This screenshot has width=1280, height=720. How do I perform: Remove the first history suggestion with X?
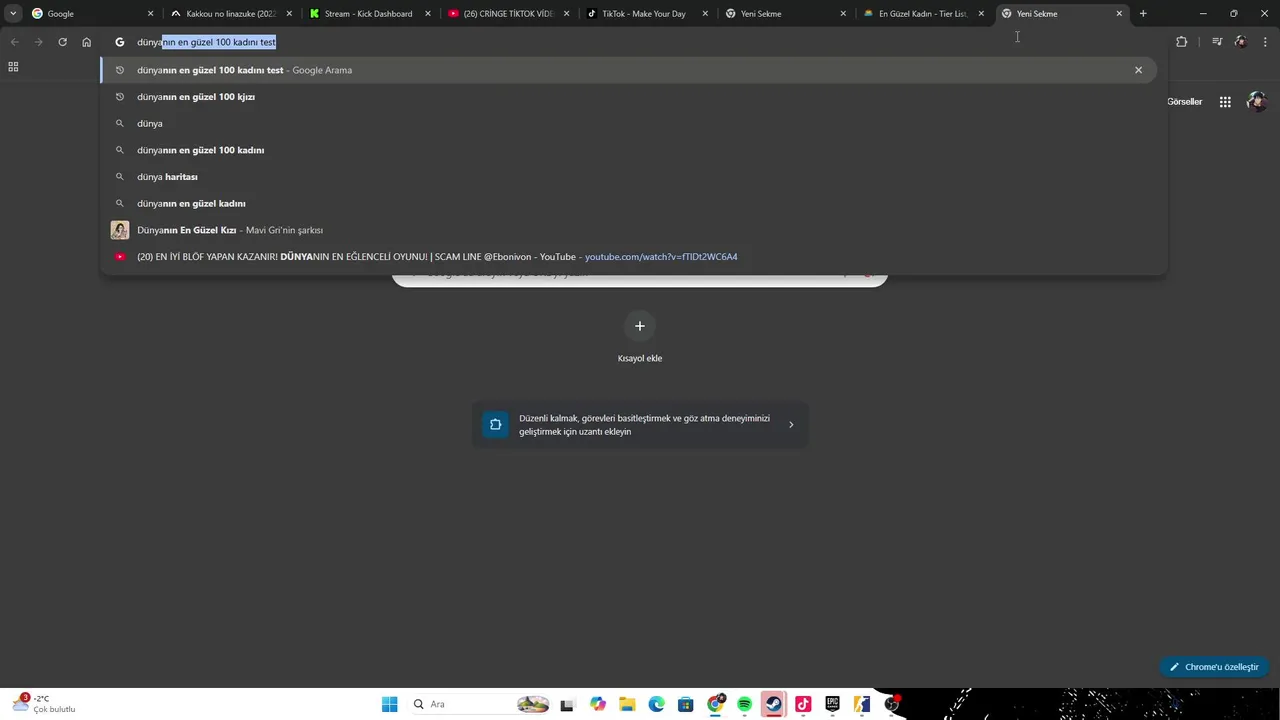1138,70
